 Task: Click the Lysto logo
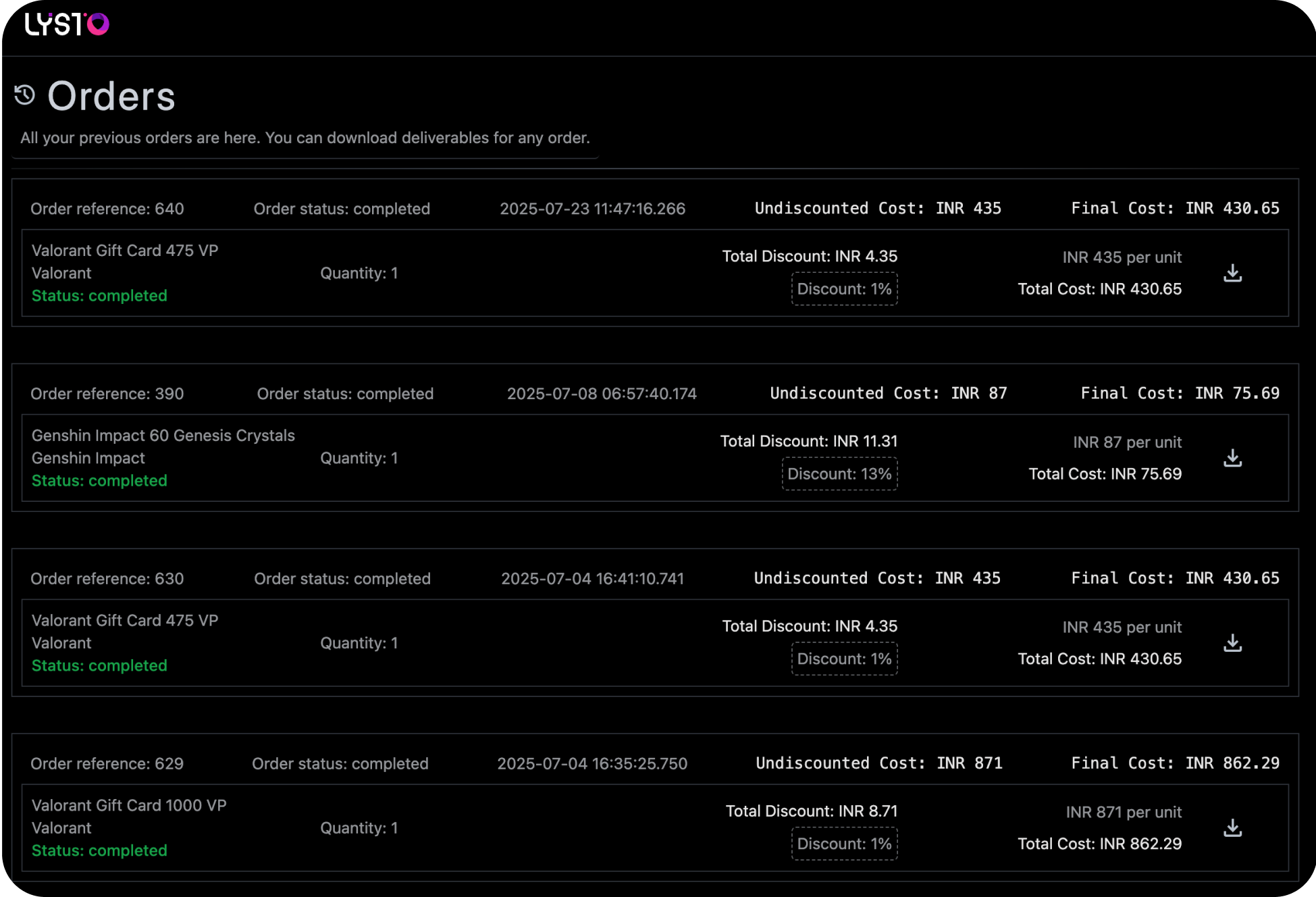(66, 24)
